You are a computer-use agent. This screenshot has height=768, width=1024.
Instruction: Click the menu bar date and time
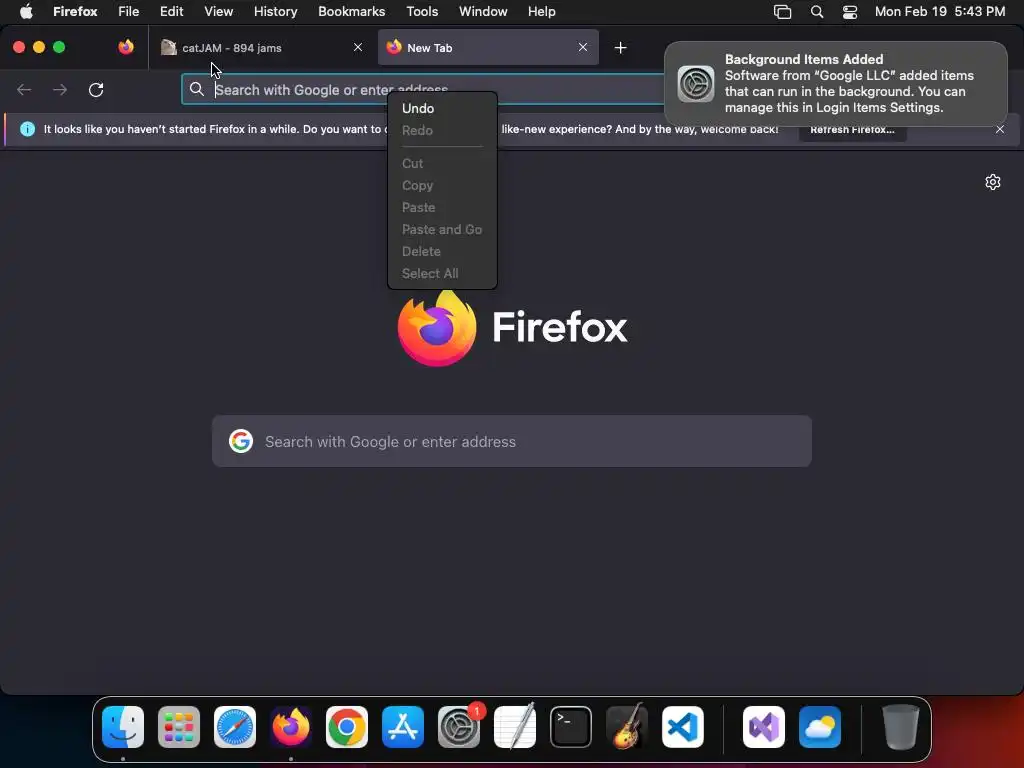(940, 12)
